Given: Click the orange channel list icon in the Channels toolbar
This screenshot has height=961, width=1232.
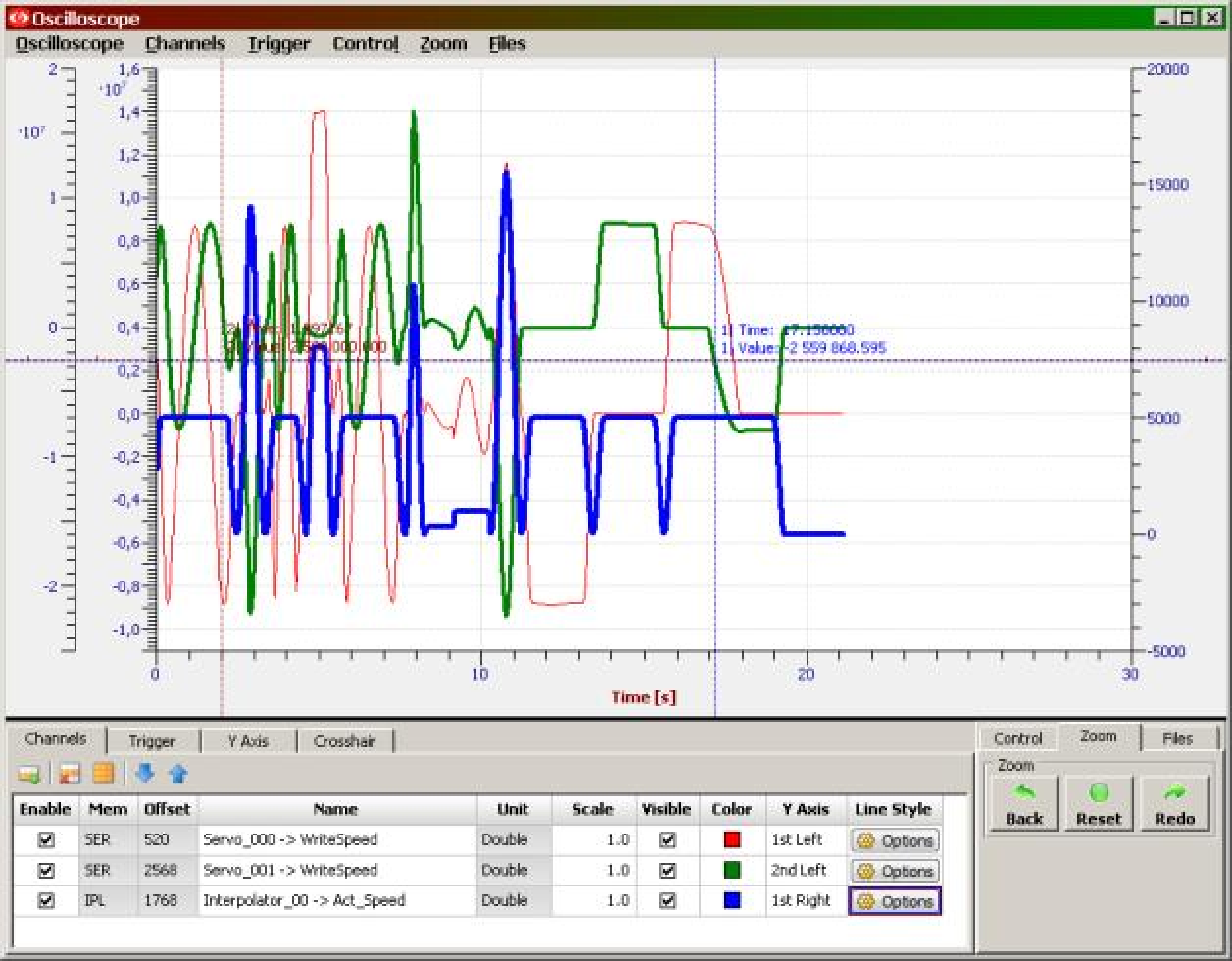Looking at the screenshot, I should 103,774.
